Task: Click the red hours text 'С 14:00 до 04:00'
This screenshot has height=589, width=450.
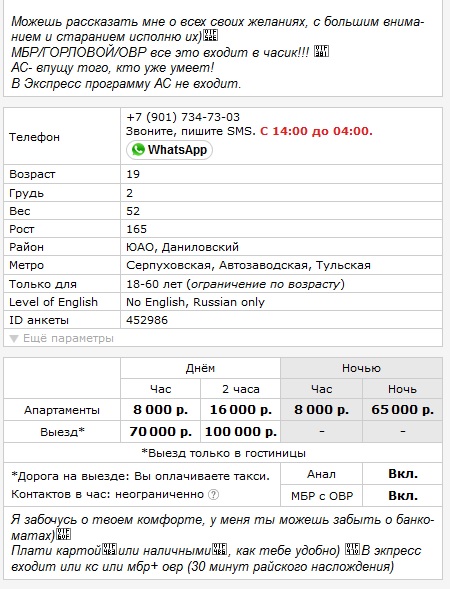Action: point(316,131)
